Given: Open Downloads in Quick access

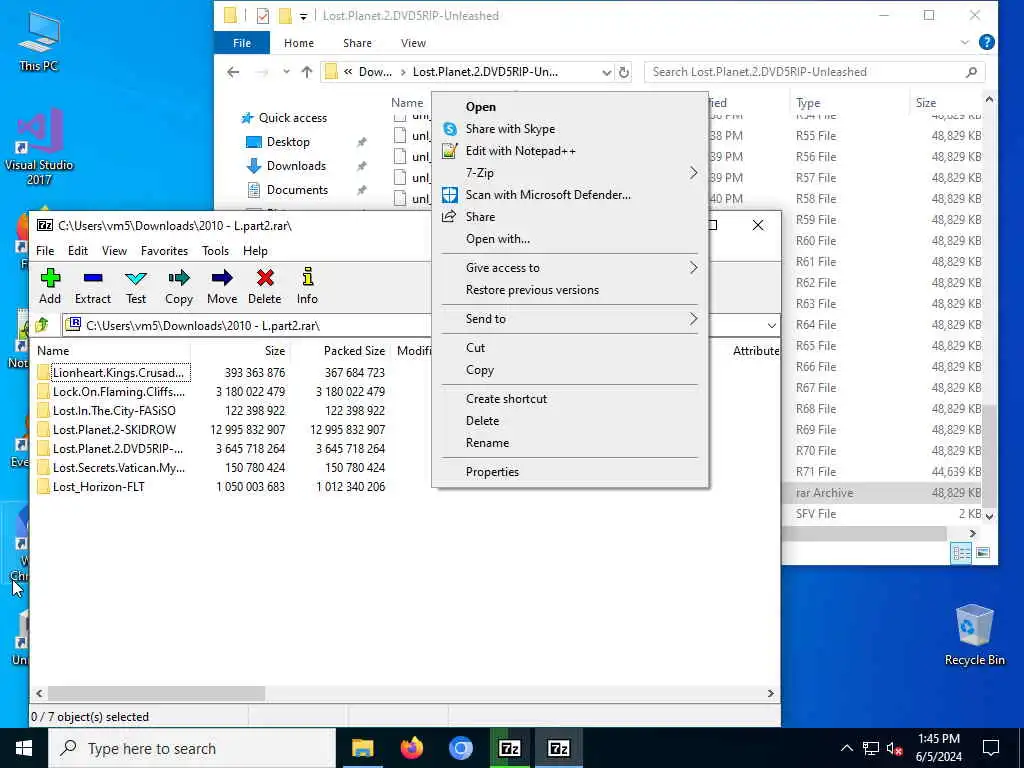Looking at the screenshot, I should [x=296, y=166].
